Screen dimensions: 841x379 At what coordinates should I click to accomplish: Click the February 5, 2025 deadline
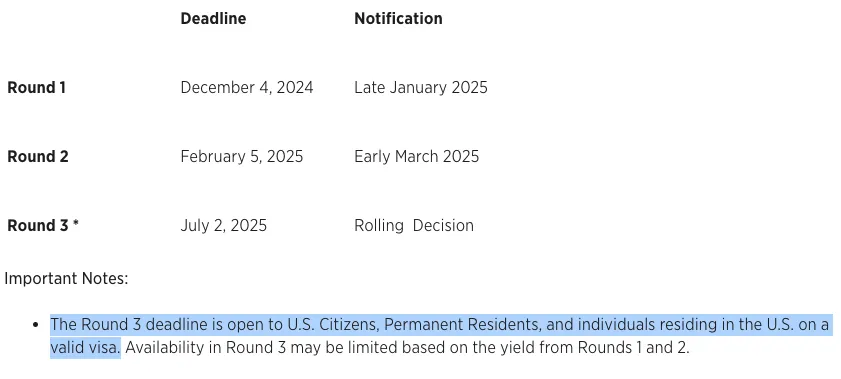tap(242, 157)
